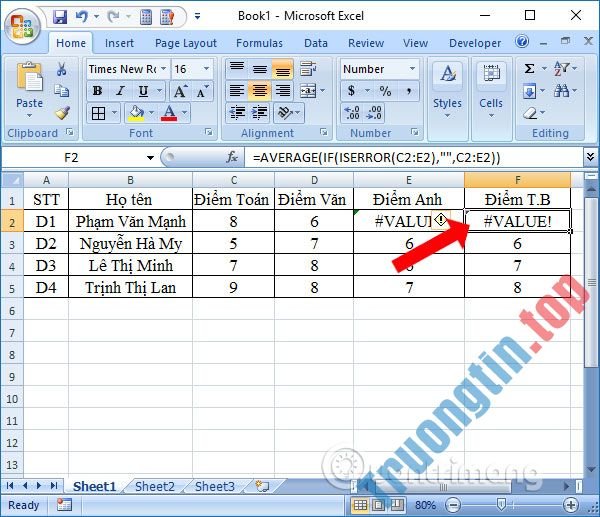Top align cell contents
This screenshot has width=600, height=517.
pyautogui.click(x=237, y=69)
